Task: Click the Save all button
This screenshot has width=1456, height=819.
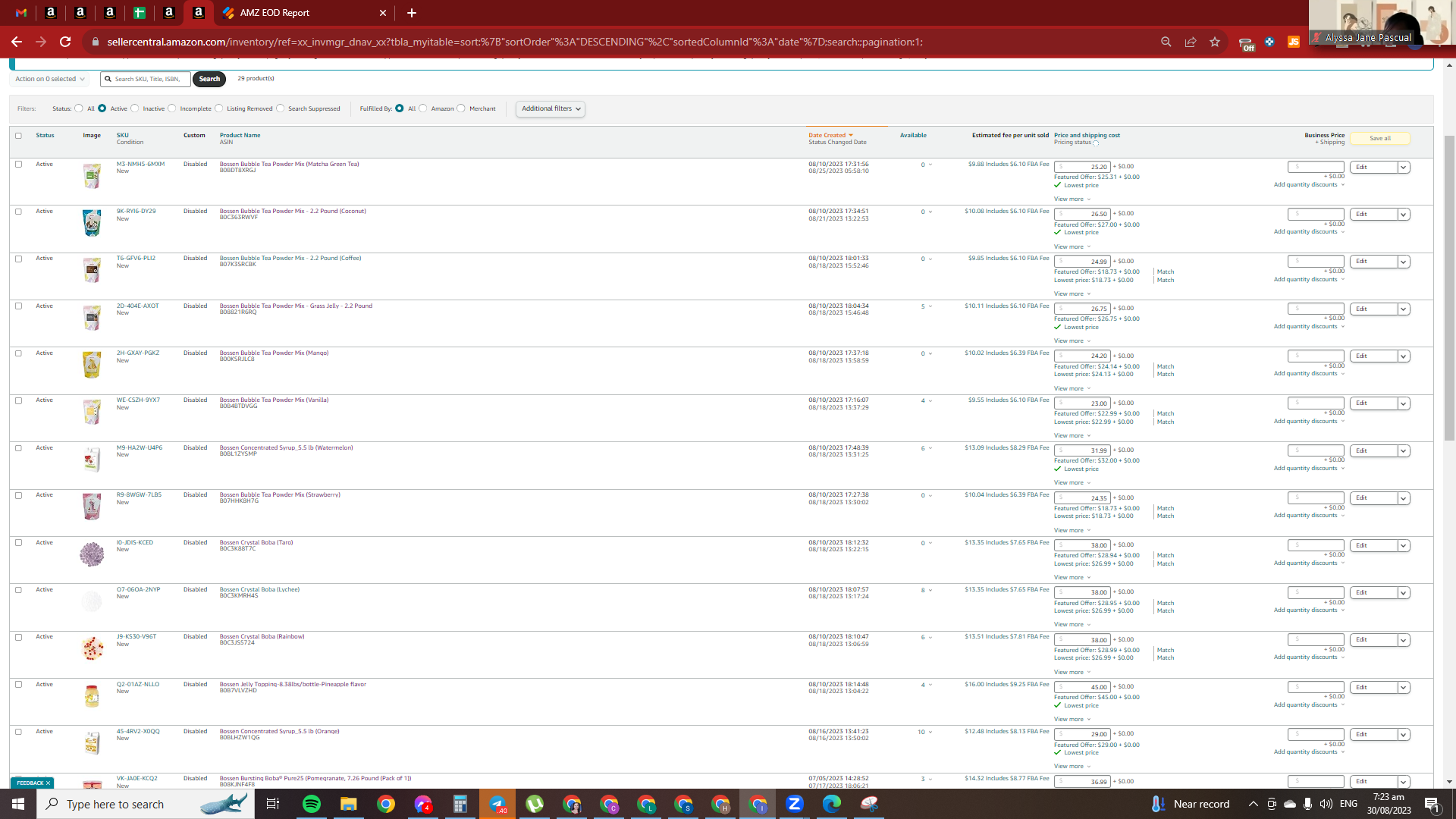Action: click(1380, 138)
